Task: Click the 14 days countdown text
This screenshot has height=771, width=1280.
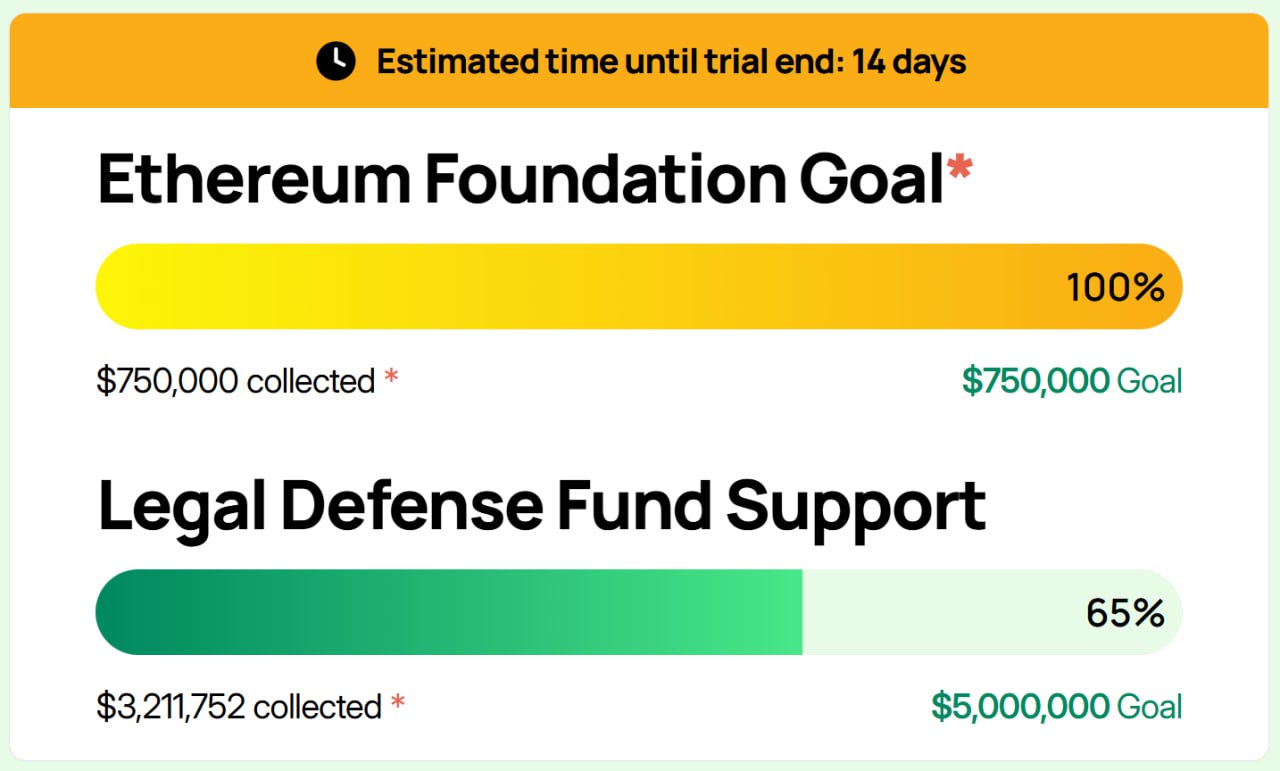Action: click(910, 62)
